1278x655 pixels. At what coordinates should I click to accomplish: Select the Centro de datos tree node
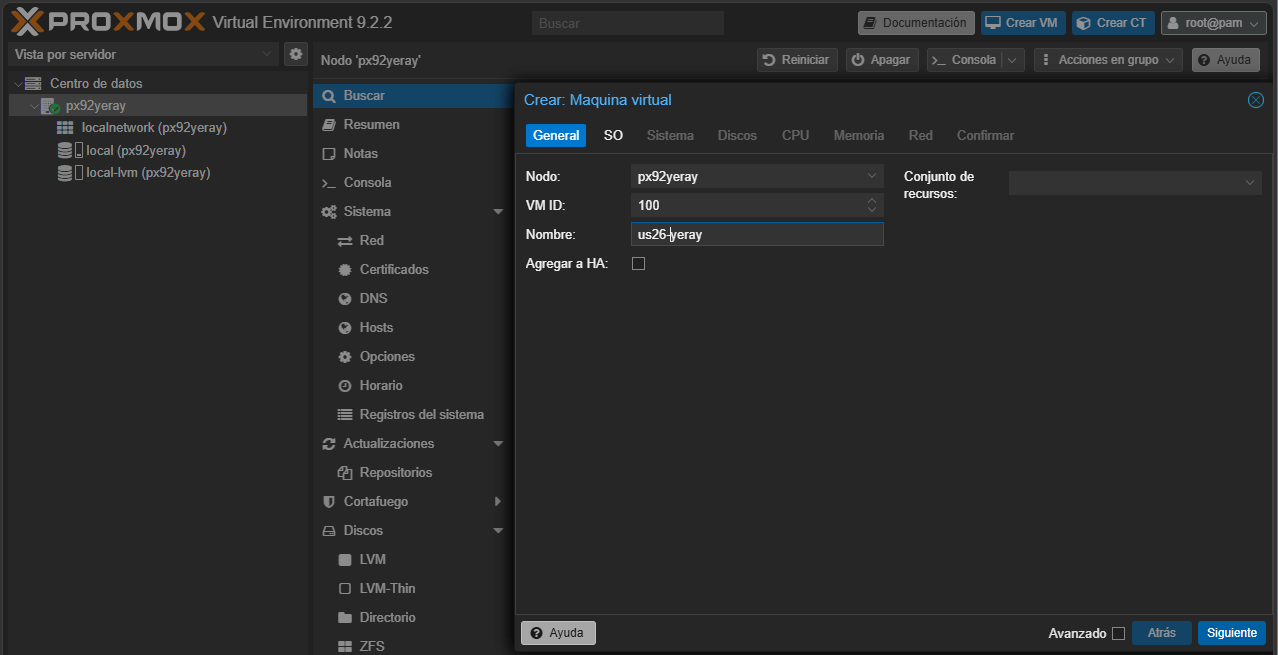tap(96, 83)
